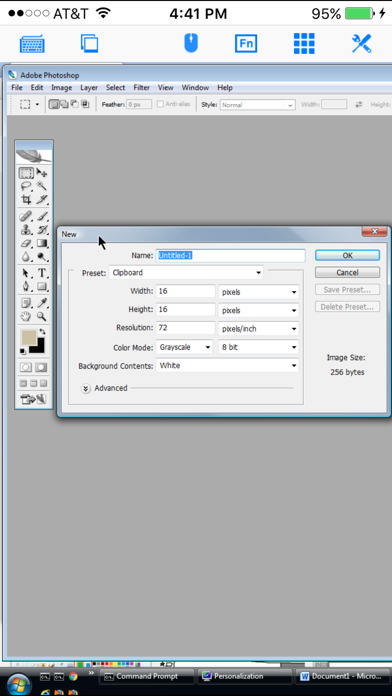This screenshot has height=696, width=392.
Task: Select the History Brush tool
Action: pyautogui.click(x=42, y=230)
